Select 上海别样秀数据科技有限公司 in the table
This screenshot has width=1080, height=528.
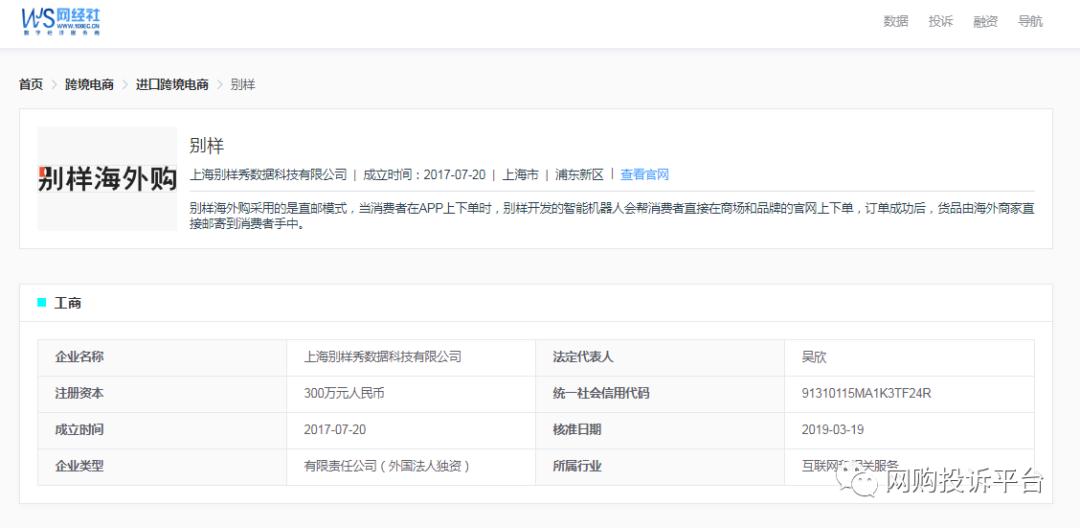[x=382, y=357]
